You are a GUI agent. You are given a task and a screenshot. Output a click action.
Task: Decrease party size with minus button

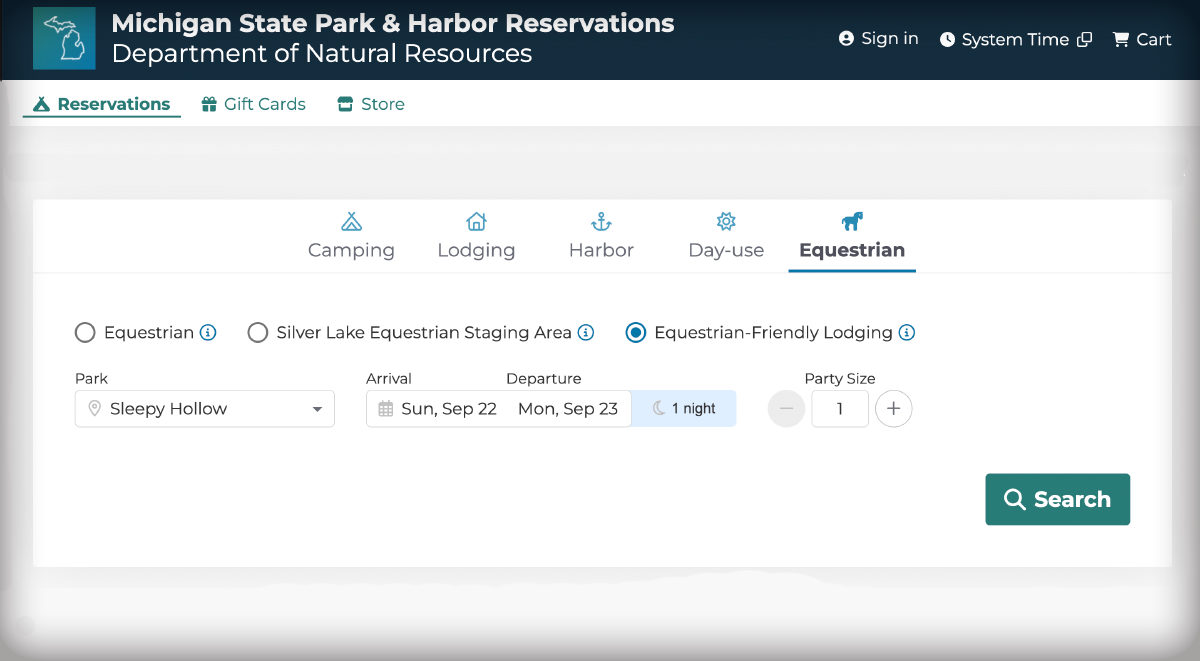point(786,409)
